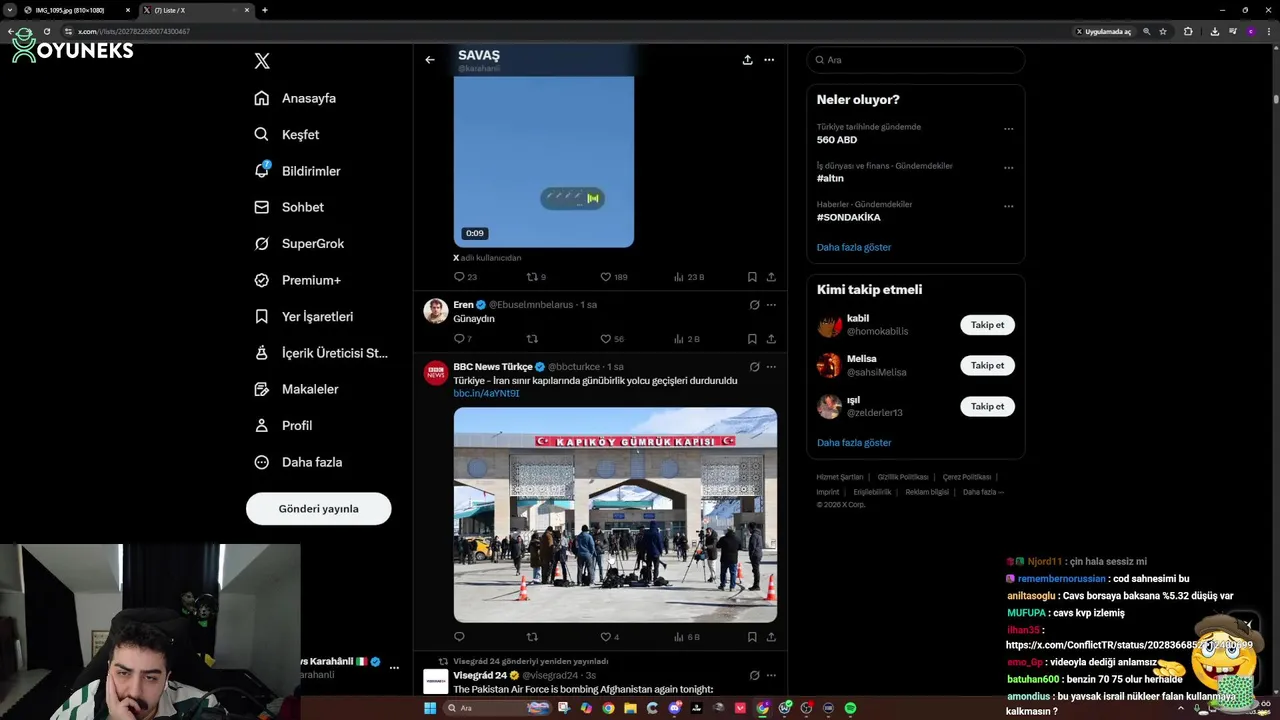Reload the page in the browser
The image size is (1280, 720).
click(x=46, y=31)
